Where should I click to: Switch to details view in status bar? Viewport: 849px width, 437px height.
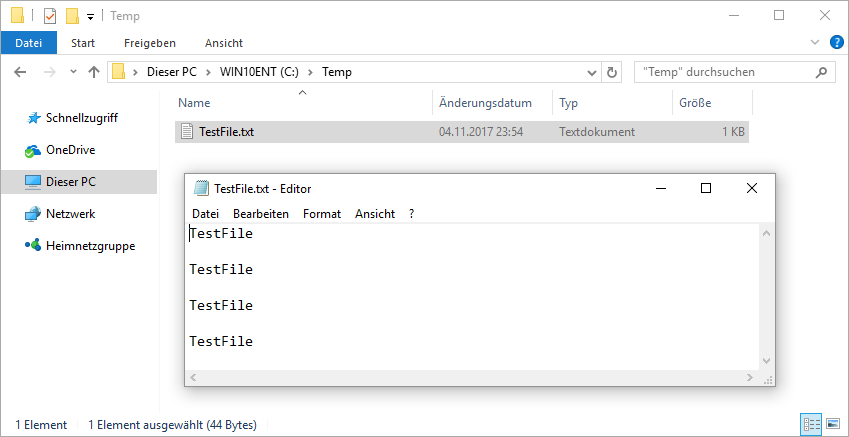pos(813,425)
